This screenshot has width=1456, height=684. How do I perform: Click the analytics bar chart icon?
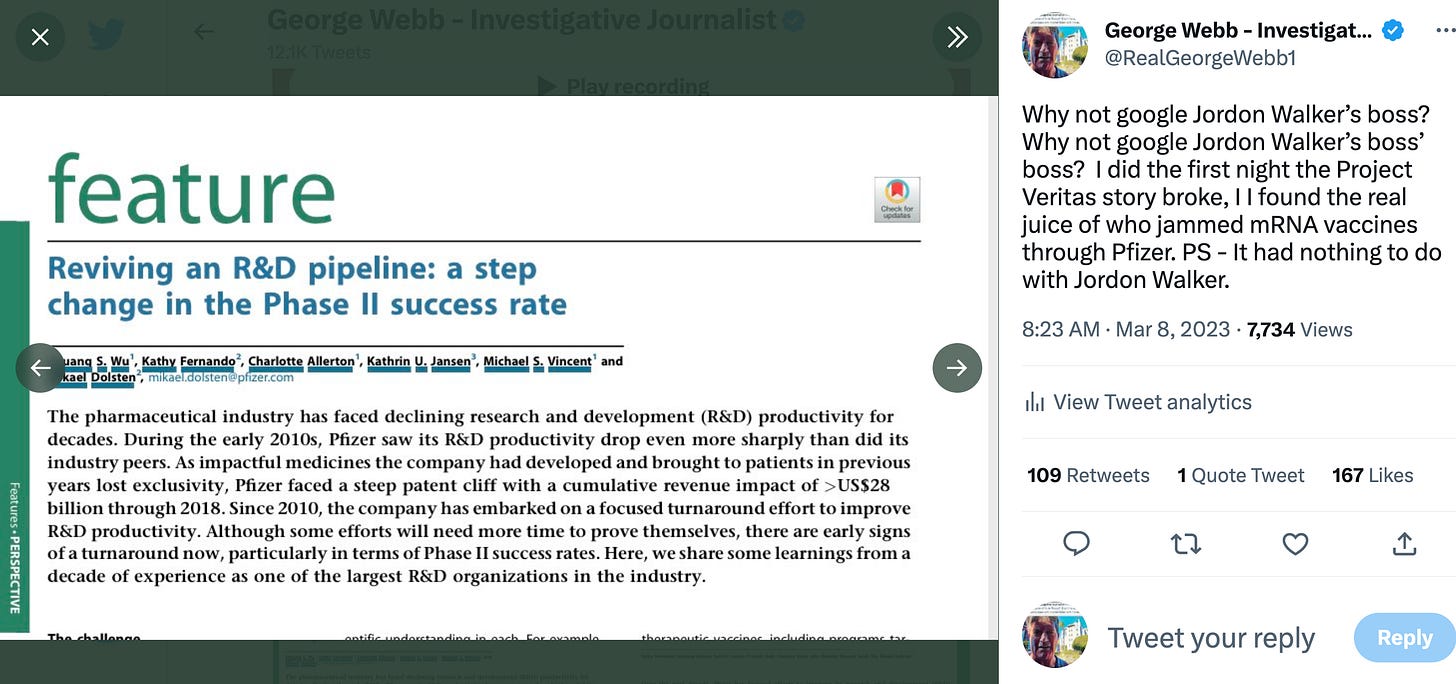(x=1034, y=402)
